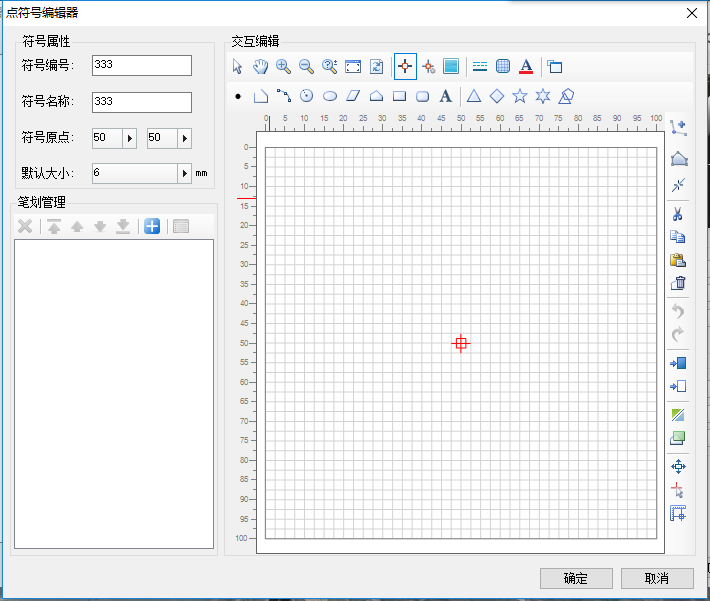Click the zoom in magnifier icon
Viewport: 710px width, 601px height.
click(283, 67)
